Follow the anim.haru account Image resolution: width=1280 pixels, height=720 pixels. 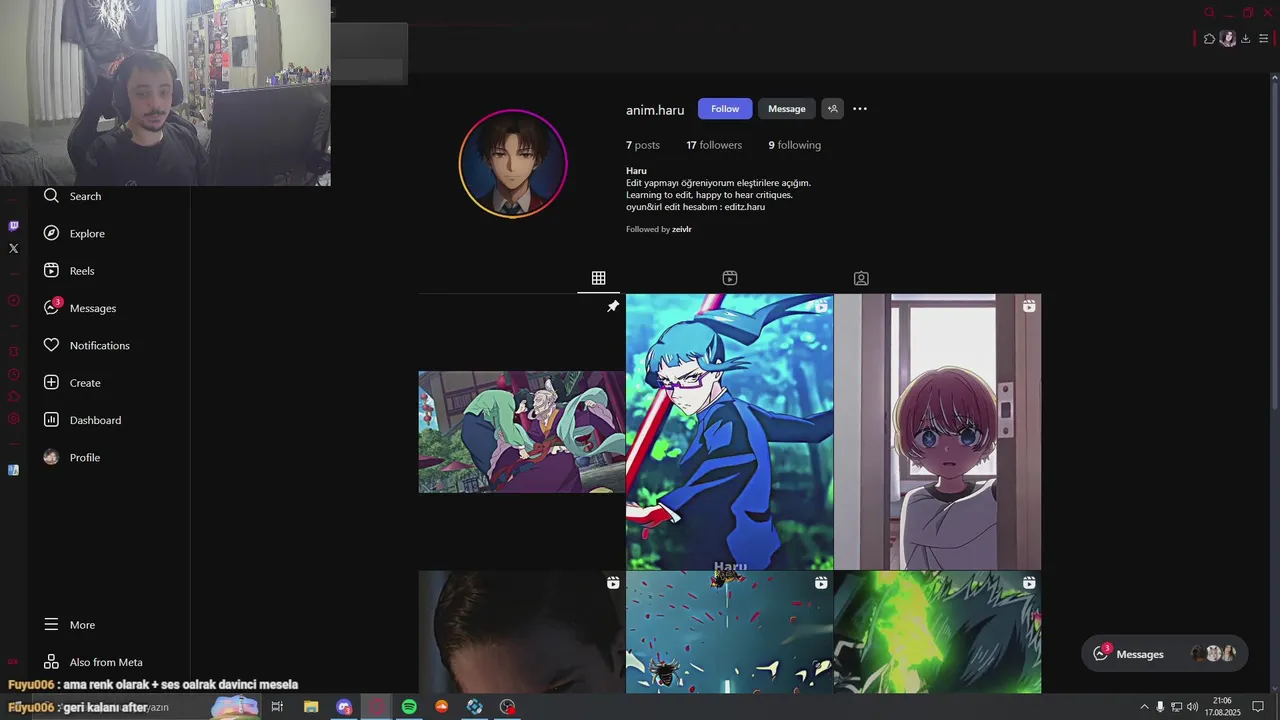[x=725, y=109]
